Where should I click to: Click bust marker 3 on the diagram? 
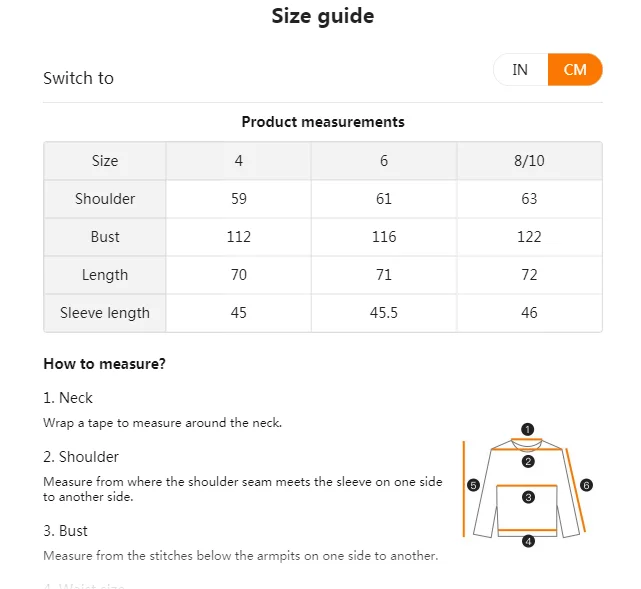pos(528,496)
